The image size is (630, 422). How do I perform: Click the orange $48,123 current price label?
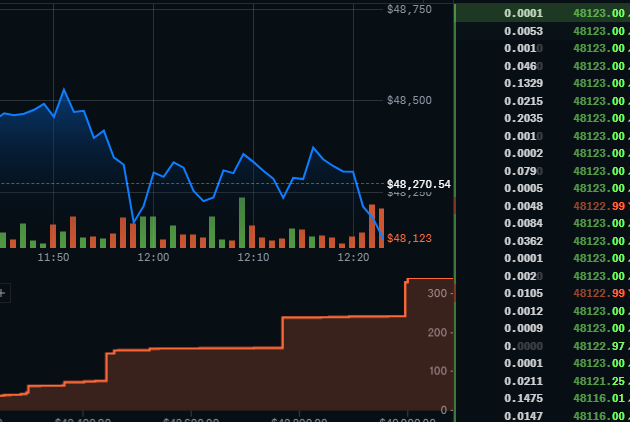click(409, 238)
